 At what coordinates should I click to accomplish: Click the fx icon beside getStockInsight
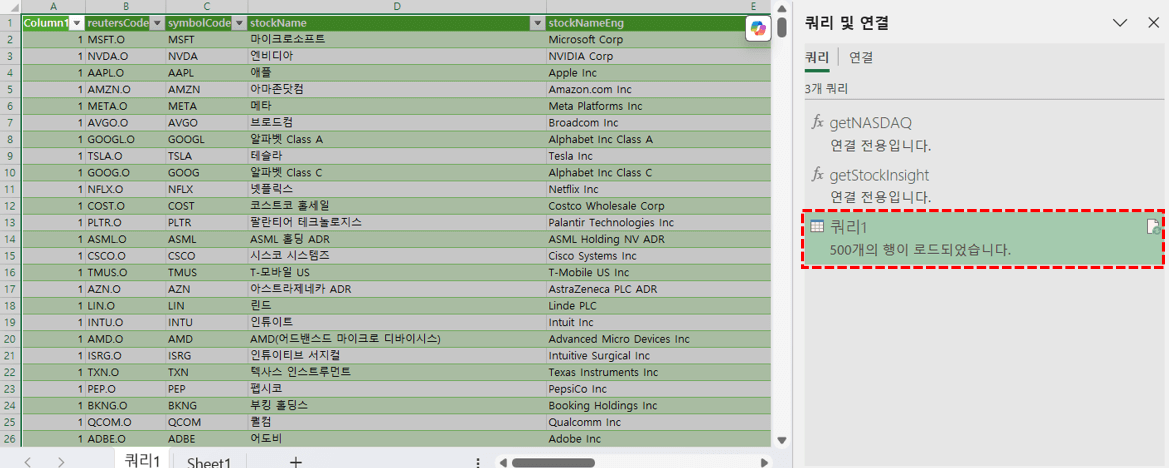817,175
